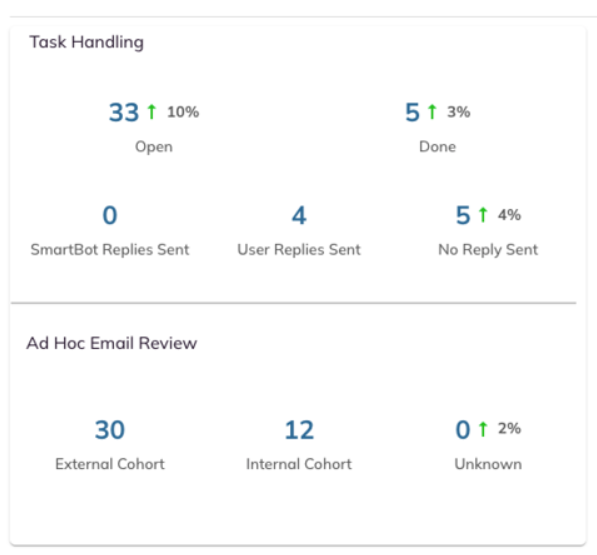The height and width of the screenshot is (555, 597).
Task: Click the green arrow beside No Reply Sent count
Action: (483, 214)
